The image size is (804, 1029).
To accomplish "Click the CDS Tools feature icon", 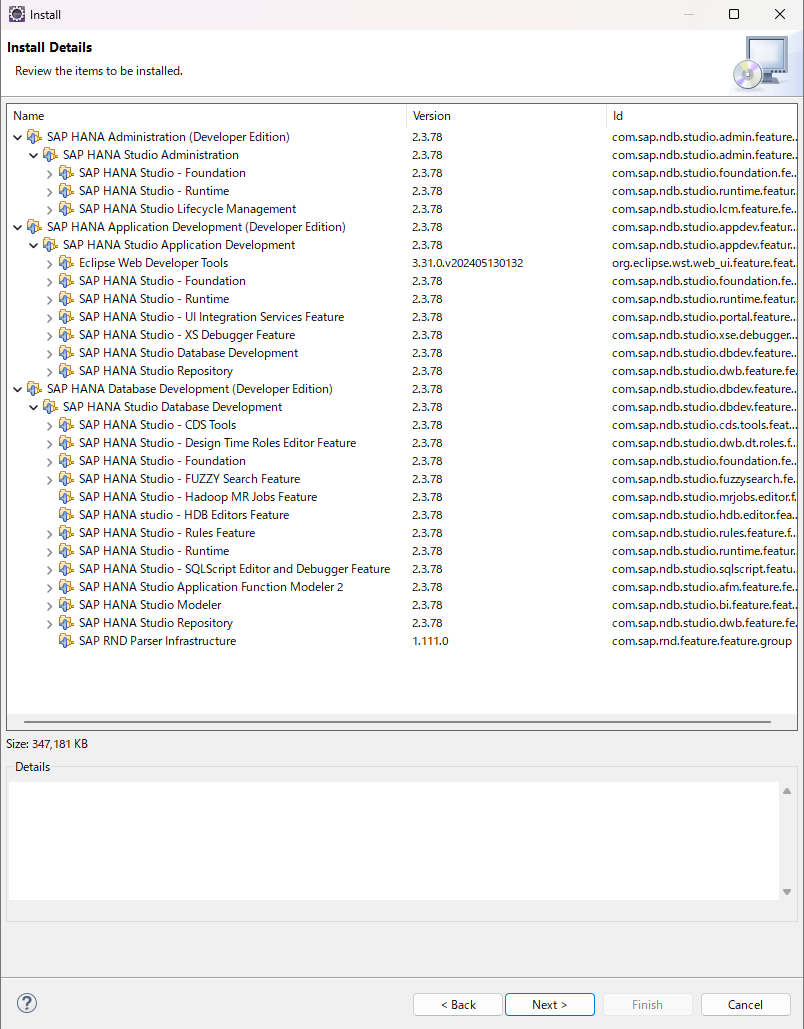I will (66, 425).
